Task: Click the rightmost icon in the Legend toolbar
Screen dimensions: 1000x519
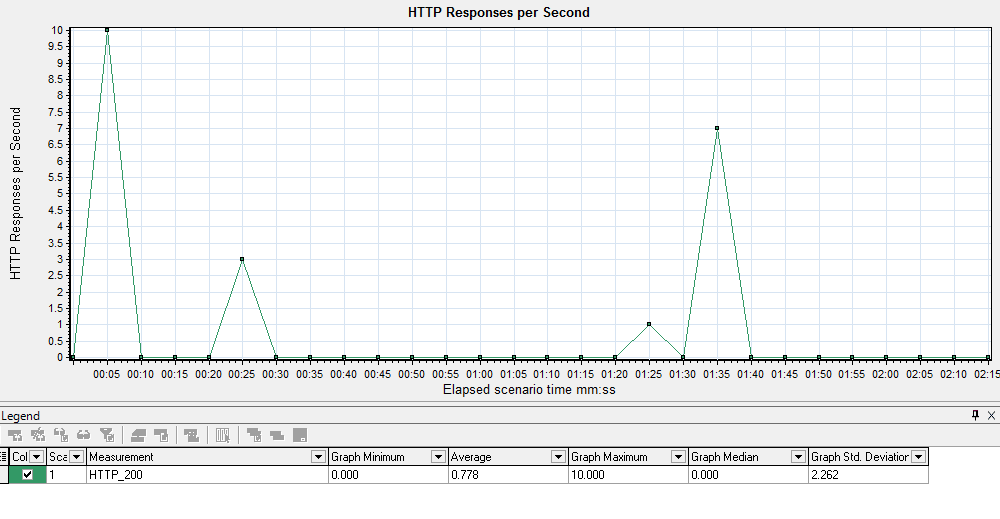Action: 299,435
